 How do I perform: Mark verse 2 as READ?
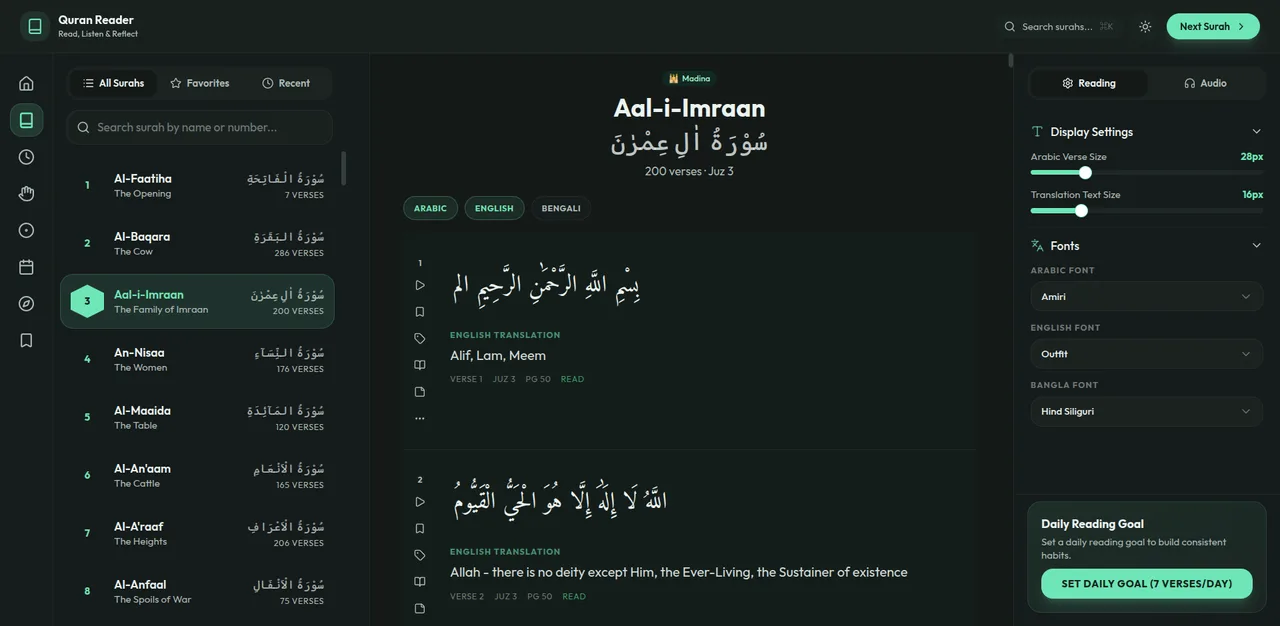click(574, 596)
